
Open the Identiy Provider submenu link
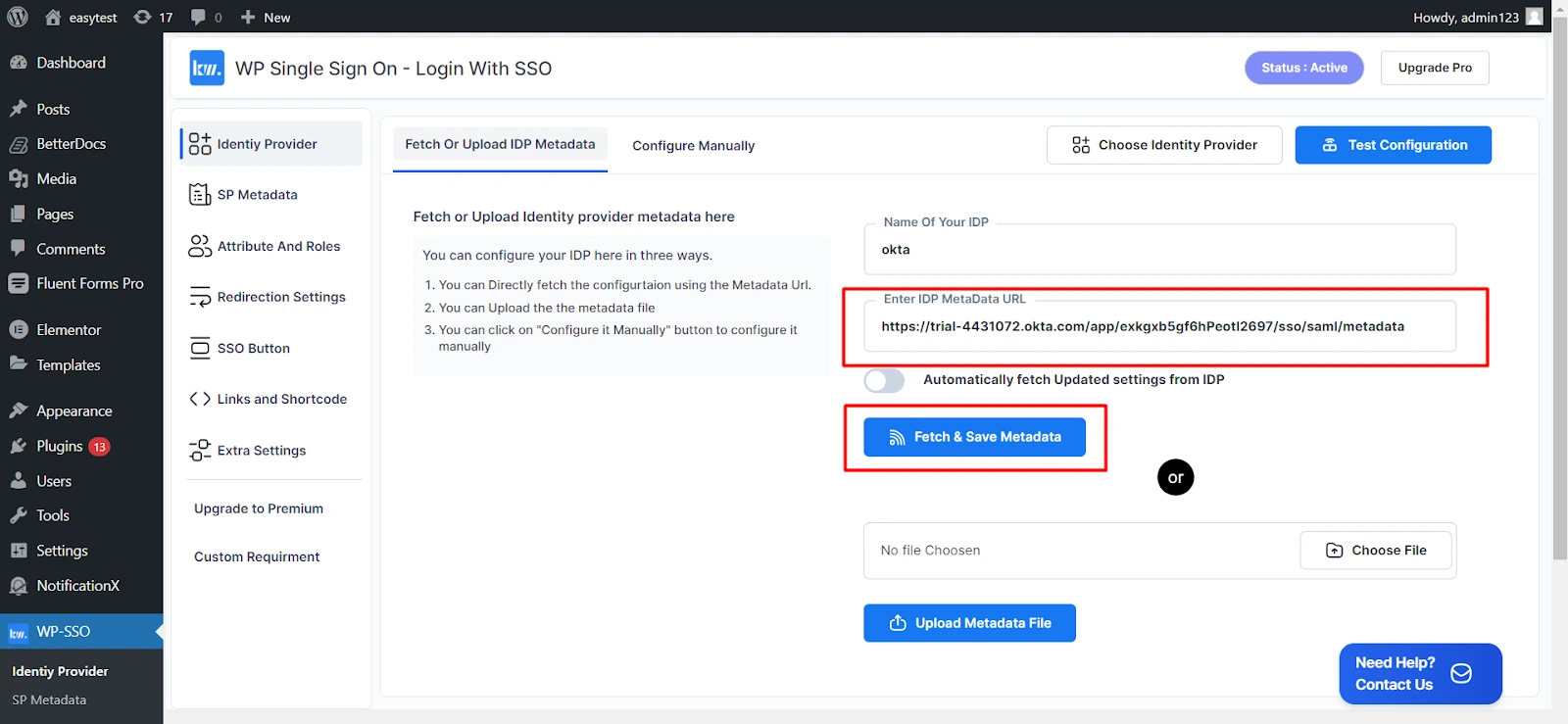(x=60, y=671)
